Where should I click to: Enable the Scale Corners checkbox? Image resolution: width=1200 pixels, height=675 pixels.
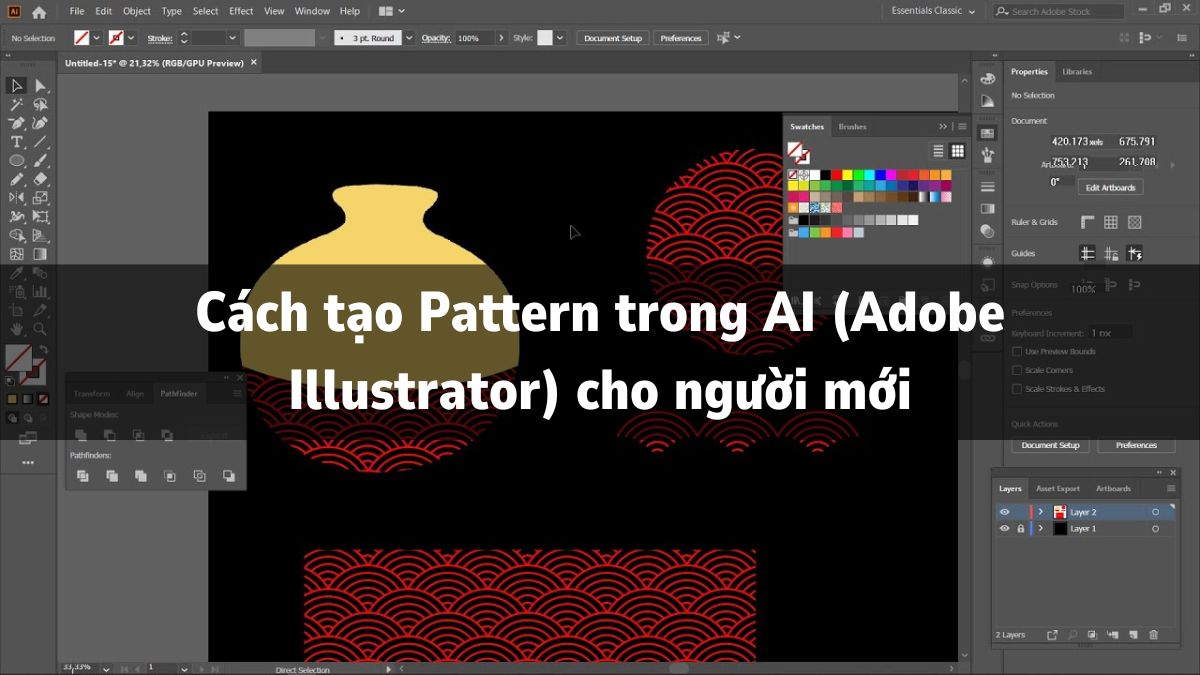tap(1017, 370)
